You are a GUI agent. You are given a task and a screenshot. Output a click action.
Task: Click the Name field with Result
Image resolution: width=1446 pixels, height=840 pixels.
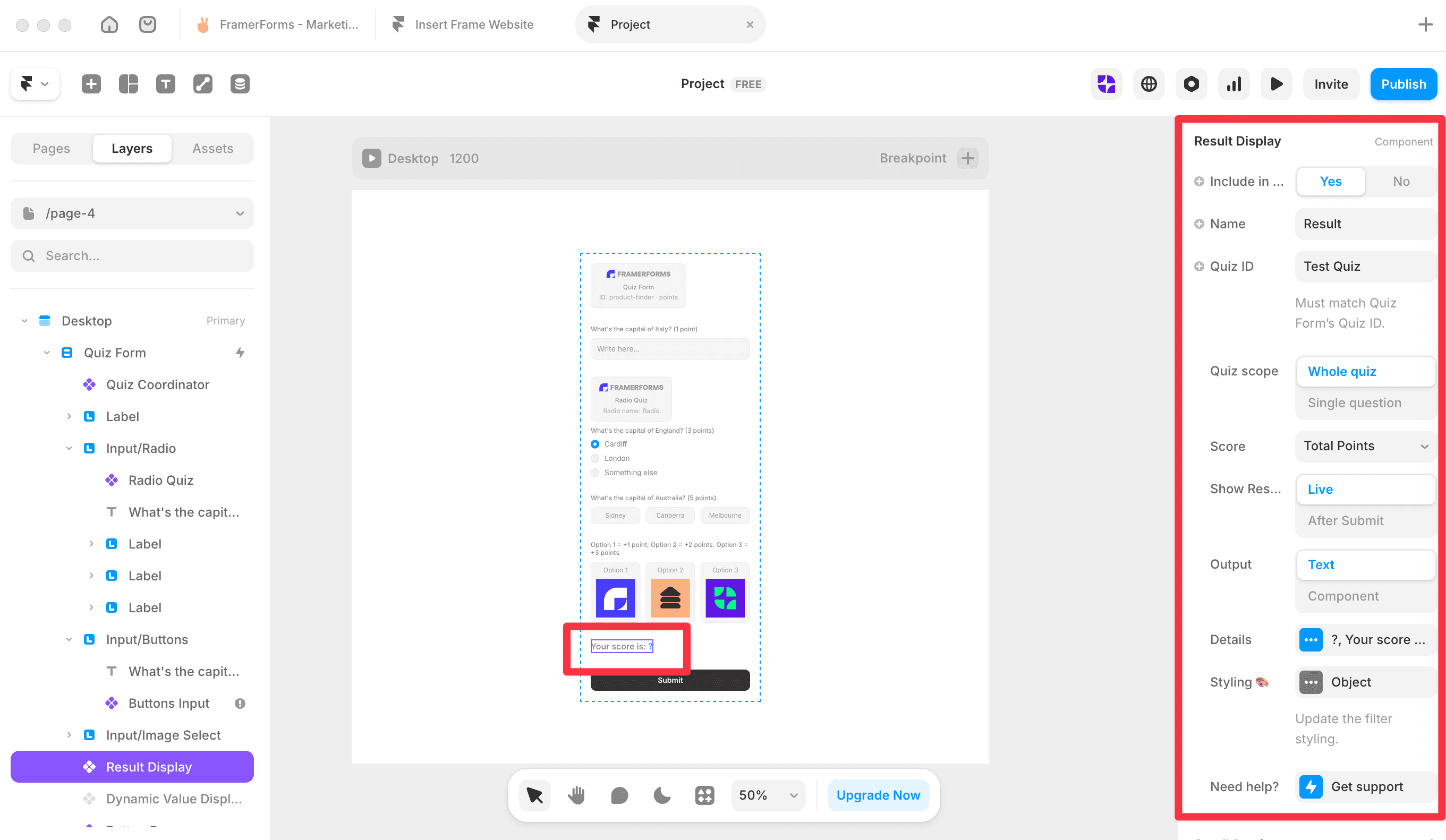pos(1365,224)
